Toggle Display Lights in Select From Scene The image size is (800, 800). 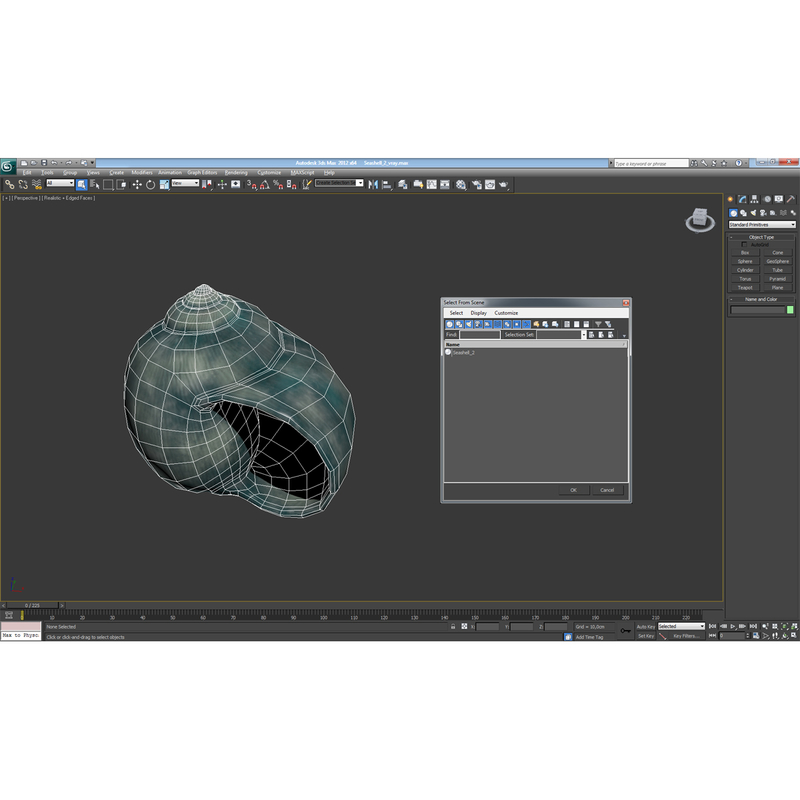469,324
